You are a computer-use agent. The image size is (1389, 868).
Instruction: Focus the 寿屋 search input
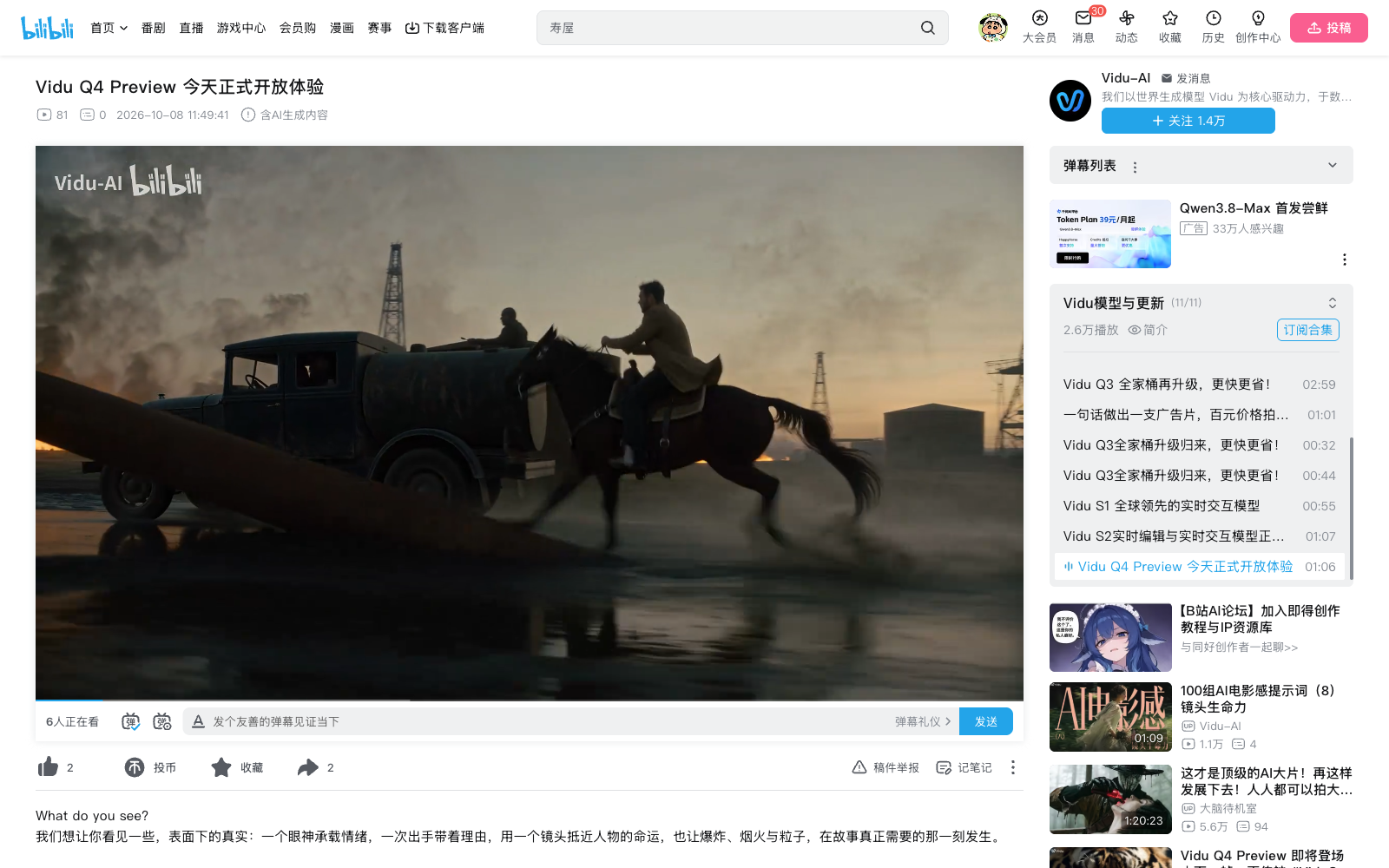tap(729, 28)
